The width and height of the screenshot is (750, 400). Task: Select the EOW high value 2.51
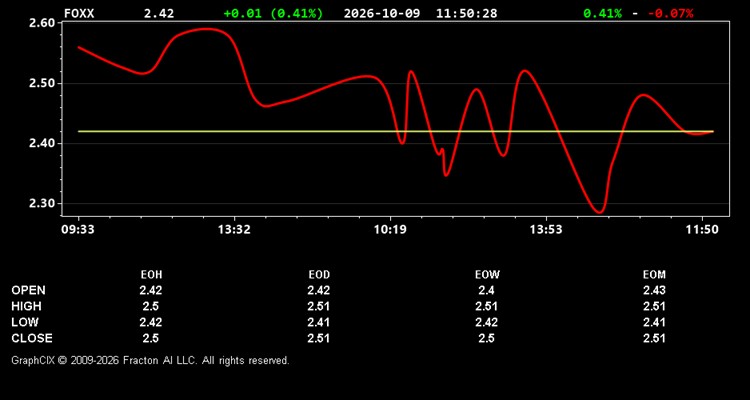486,306
